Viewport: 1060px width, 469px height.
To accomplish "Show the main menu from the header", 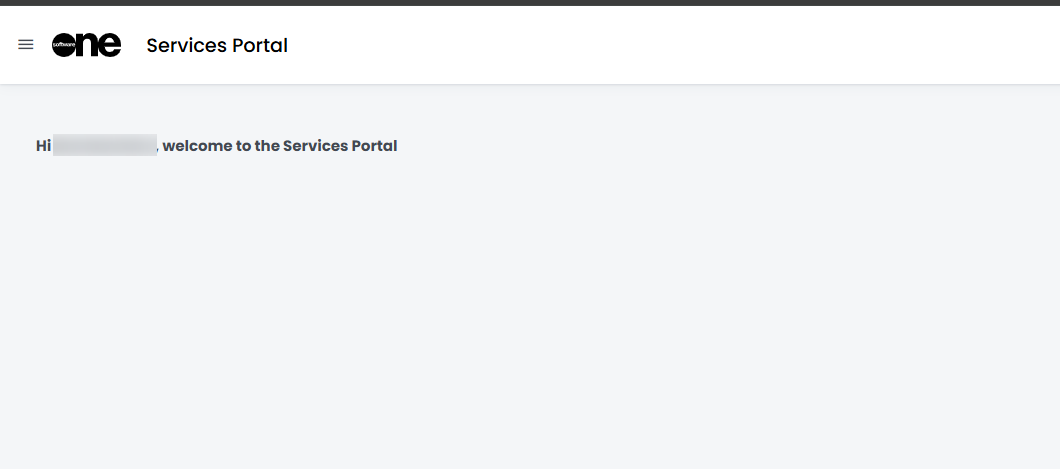I will pos(26,45).
